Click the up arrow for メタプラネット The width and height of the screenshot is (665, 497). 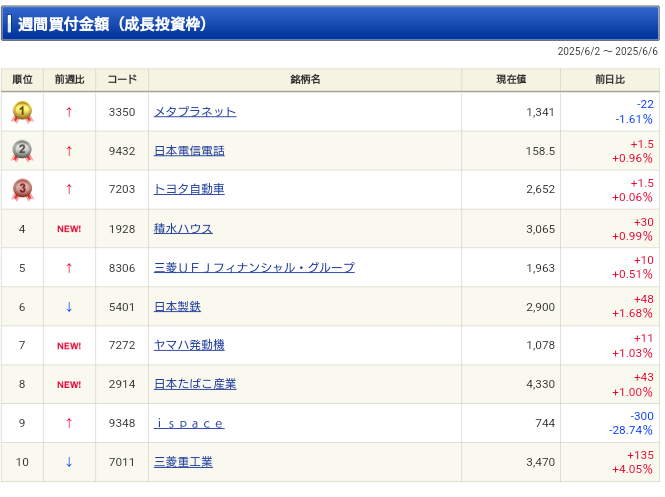click(x=69, y=112)
